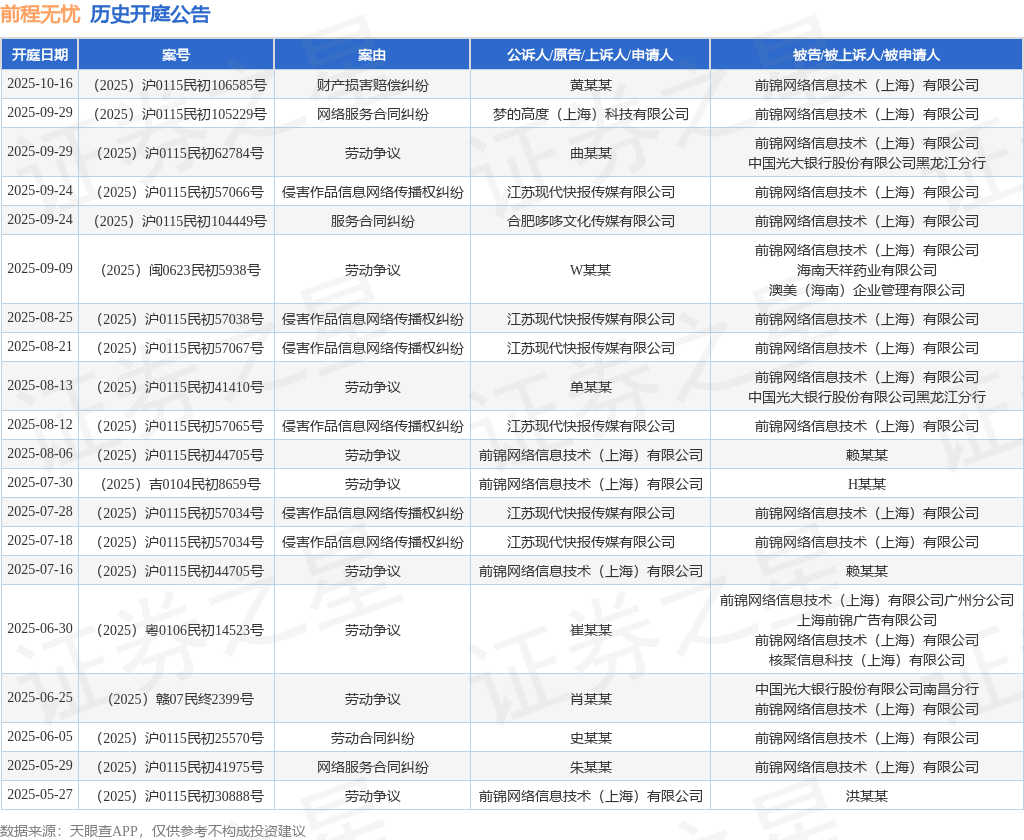Viewport: 1024px width, 840px height.
Task: Select case number 吉0104民初8659号
Action: coord(180,484)
